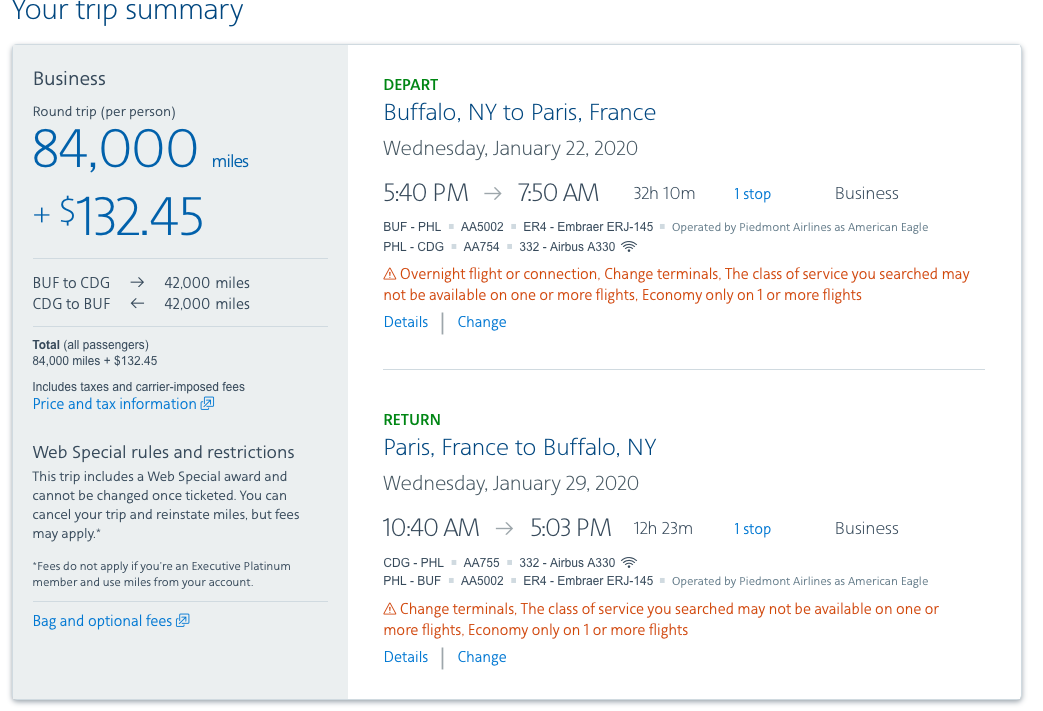The height and width of the screenshot is (711, 1043).
Task: Change the return Paris to Buffalo flight
Action: point(482,657)
